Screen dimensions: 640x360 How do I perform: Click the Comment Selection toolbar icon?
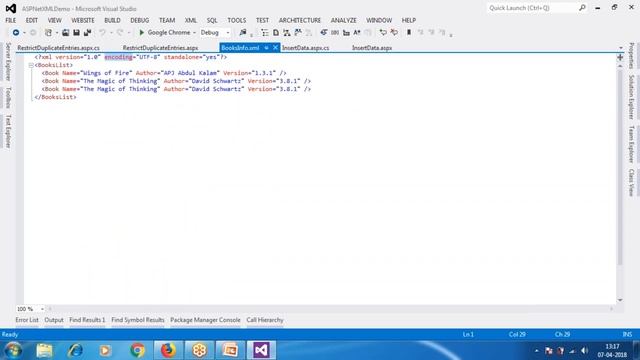(x=383, y=33)
